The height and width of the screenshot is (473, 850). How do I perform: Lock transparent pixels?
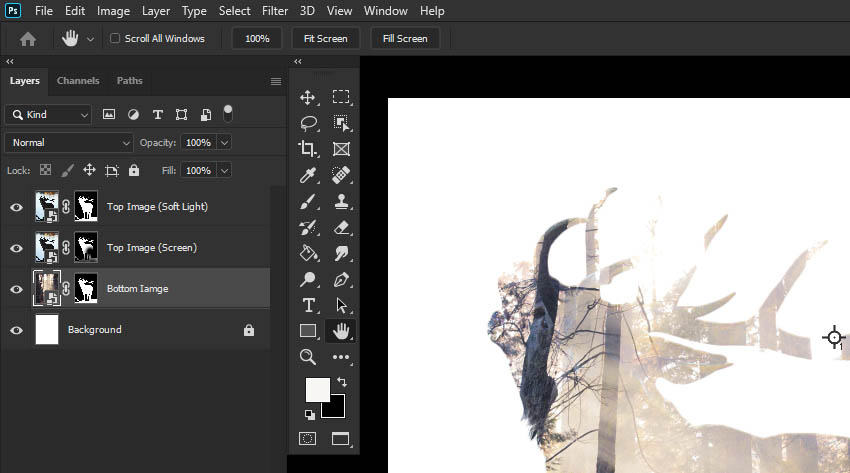[x=46, y=170]
